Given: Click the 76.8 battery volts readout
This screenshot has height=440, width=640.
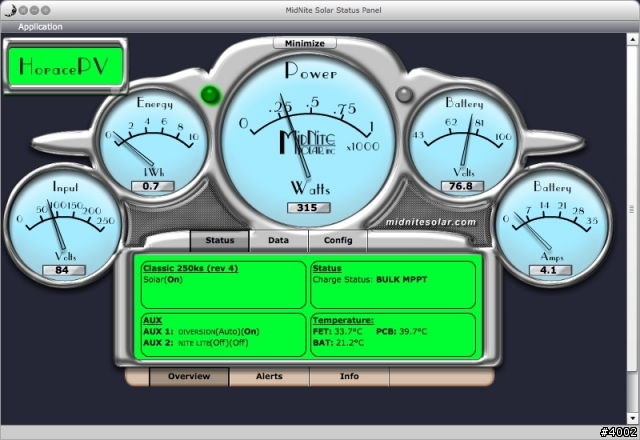Looking at the screenshot, I should point(462,187).
